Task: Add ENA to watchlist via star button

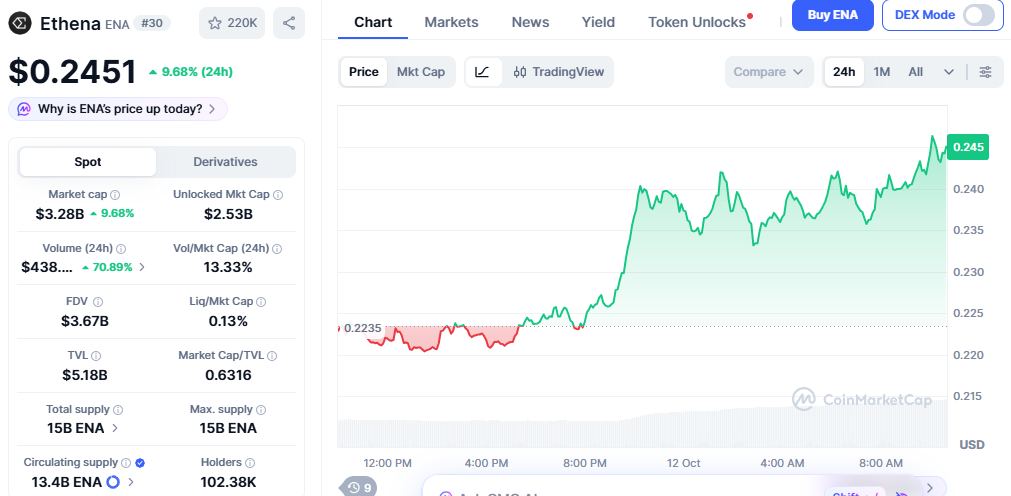Action: pyautogui.click(x=232, y=23)
